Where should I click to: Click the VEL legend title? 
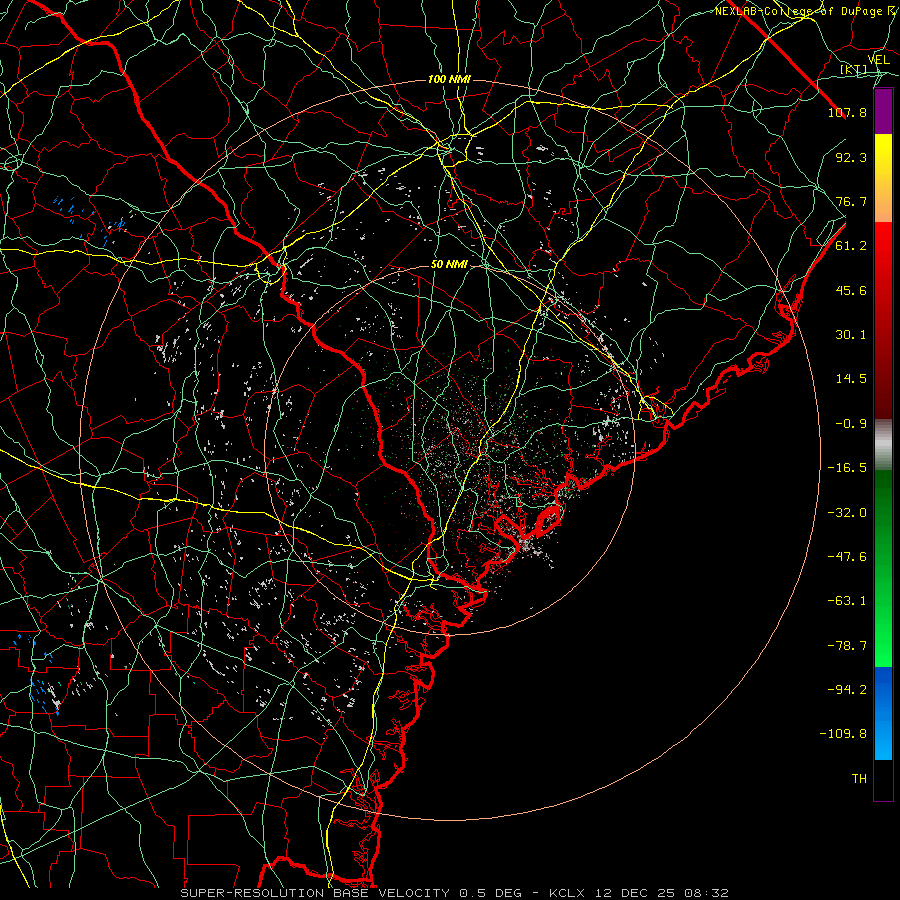point(878,60)
